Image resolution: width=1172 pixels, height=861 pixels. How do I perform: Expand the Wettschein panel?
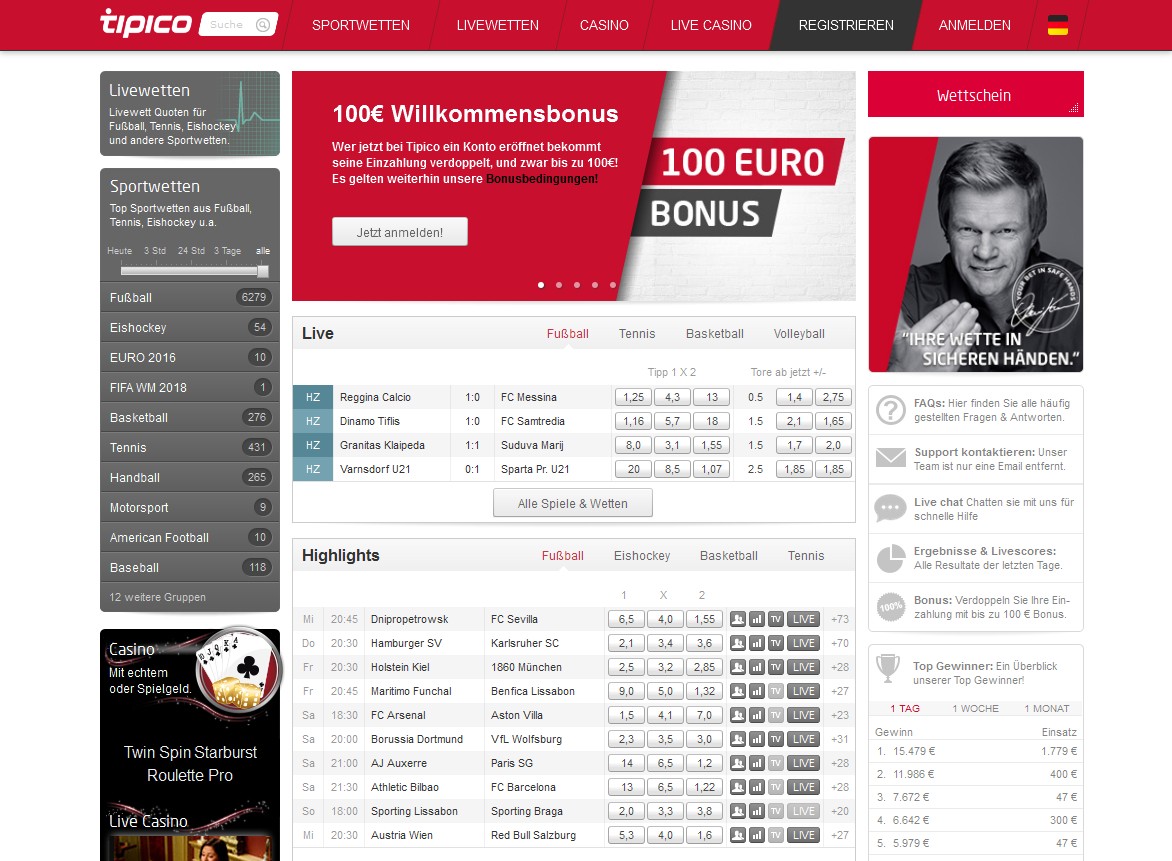[975, 95]
